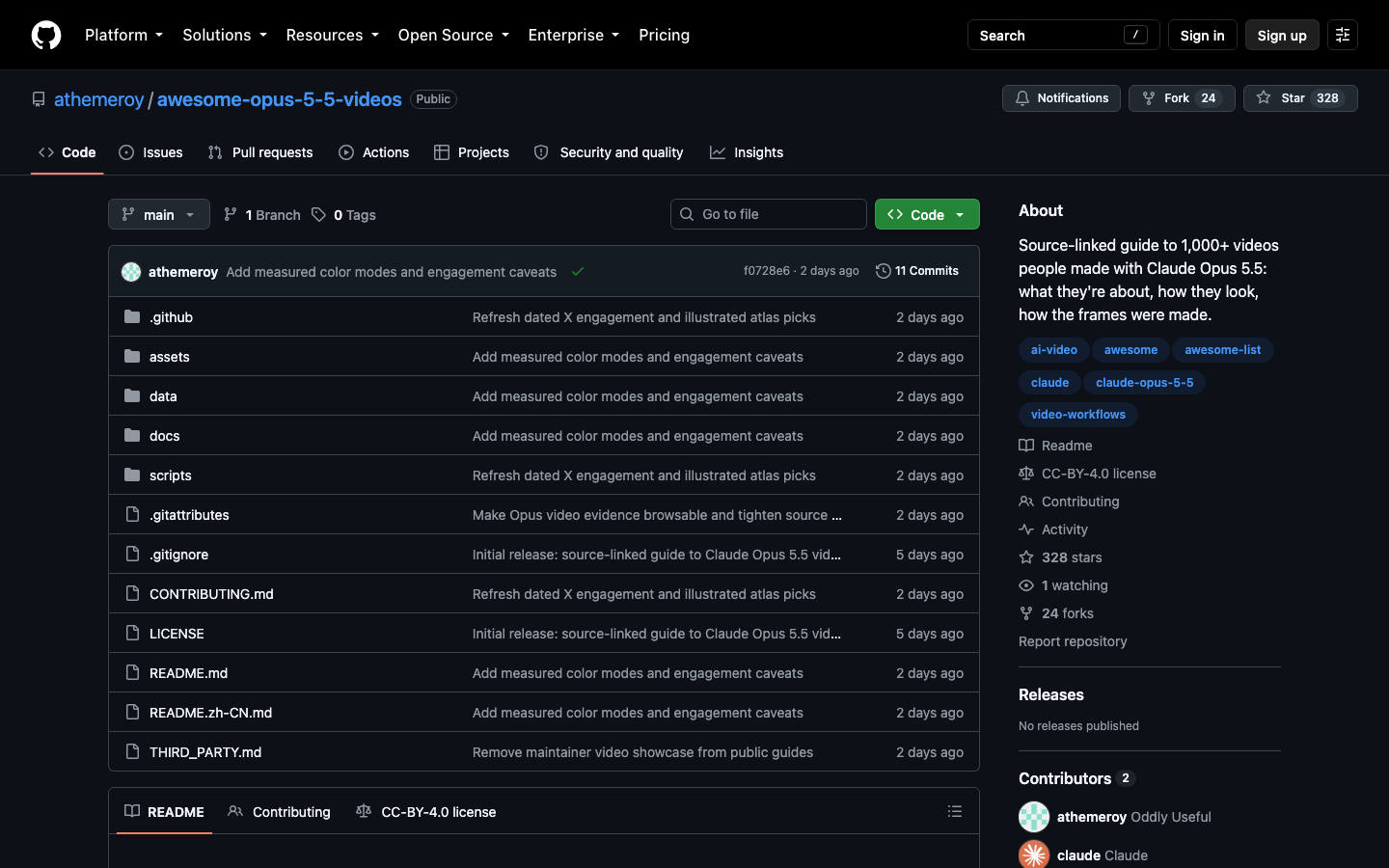Open the THIRD_PARTY.md file

205,752
